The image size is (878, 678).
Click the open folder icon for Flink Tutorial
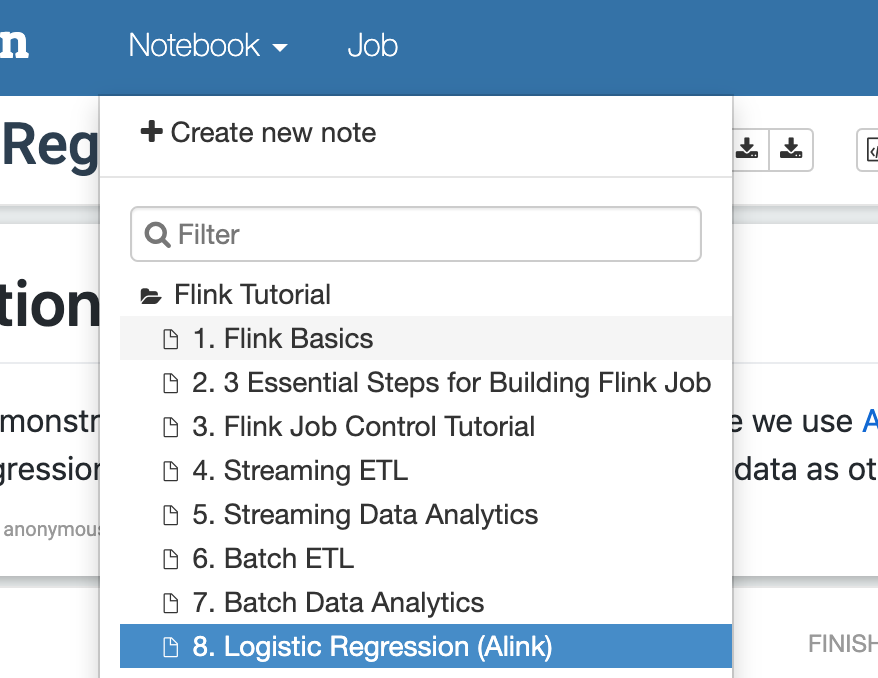(151, 296)
